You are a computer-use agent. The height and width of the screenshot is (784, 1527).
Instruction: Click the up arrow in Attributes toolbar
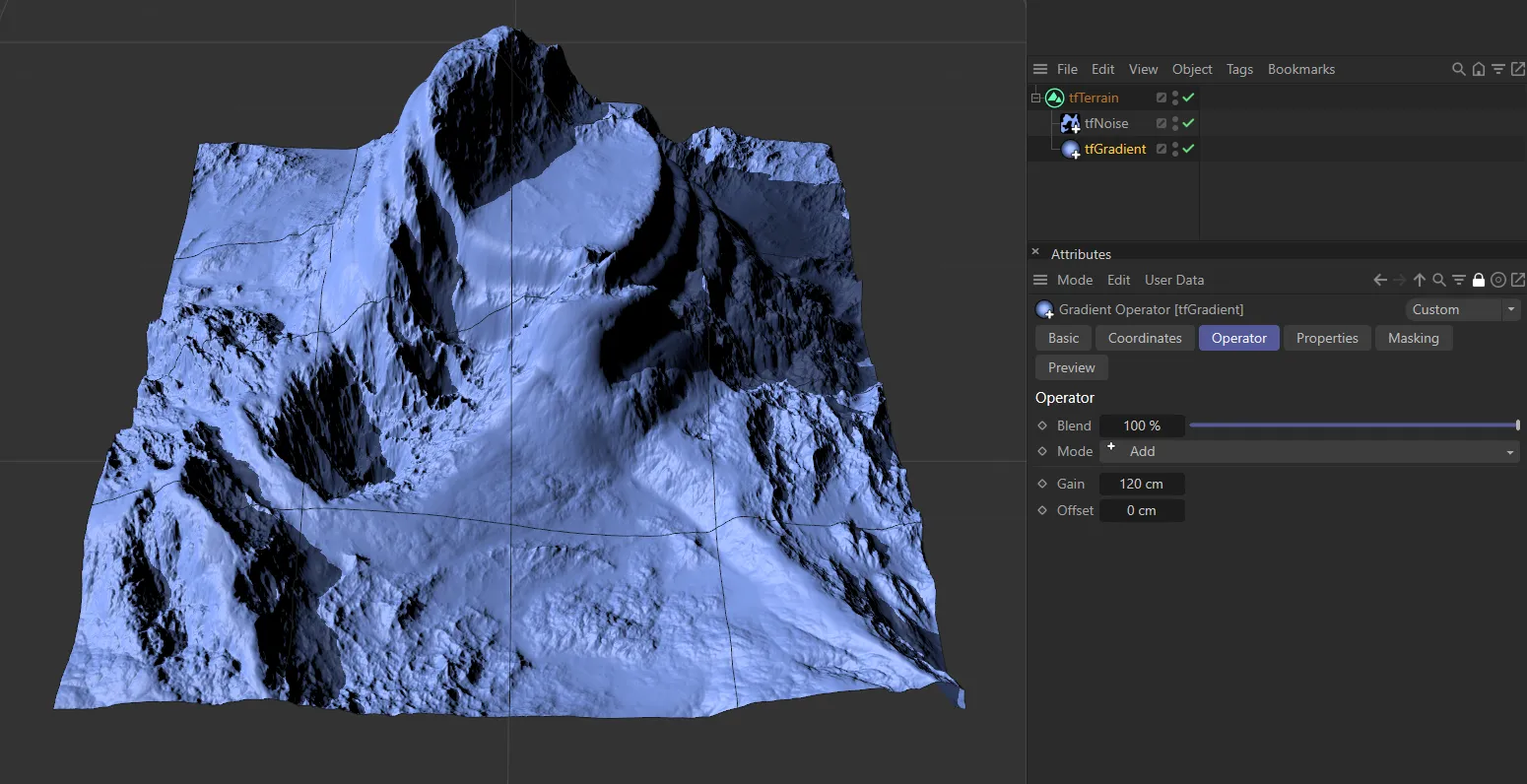tap(1420, 280)
